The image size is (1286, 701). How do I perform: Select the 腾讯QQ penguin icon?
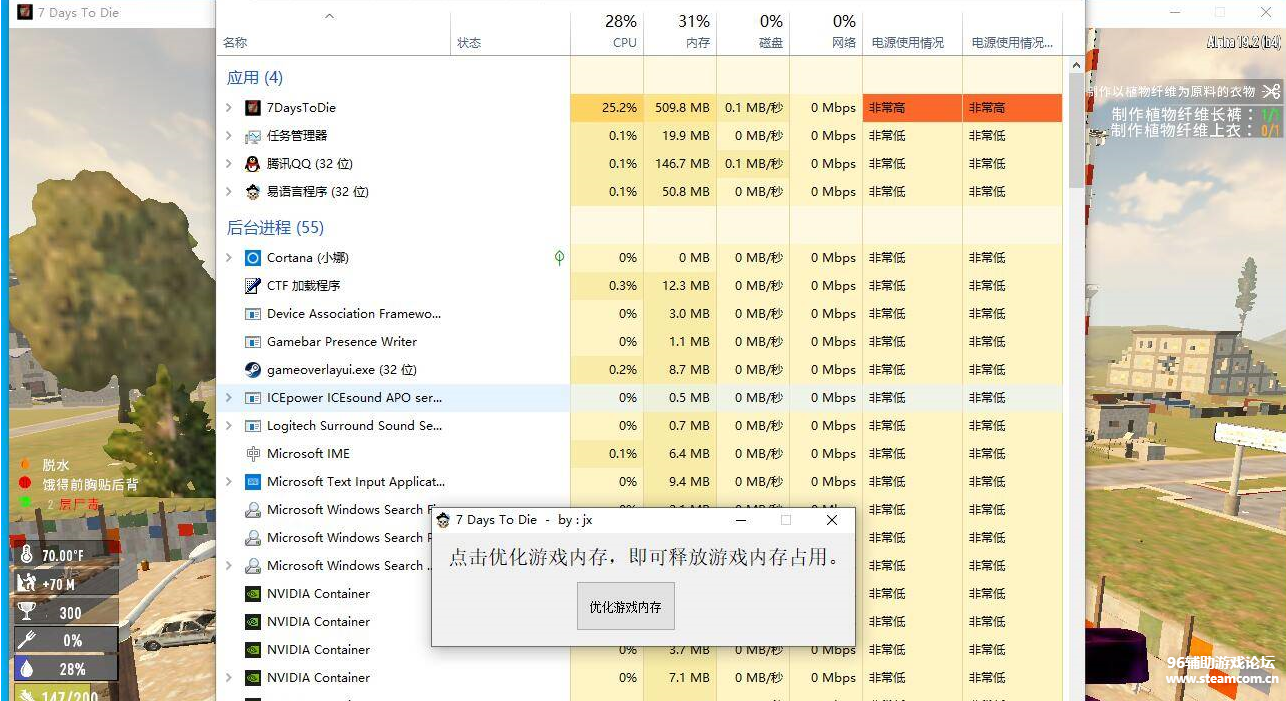tap(253, 164)
